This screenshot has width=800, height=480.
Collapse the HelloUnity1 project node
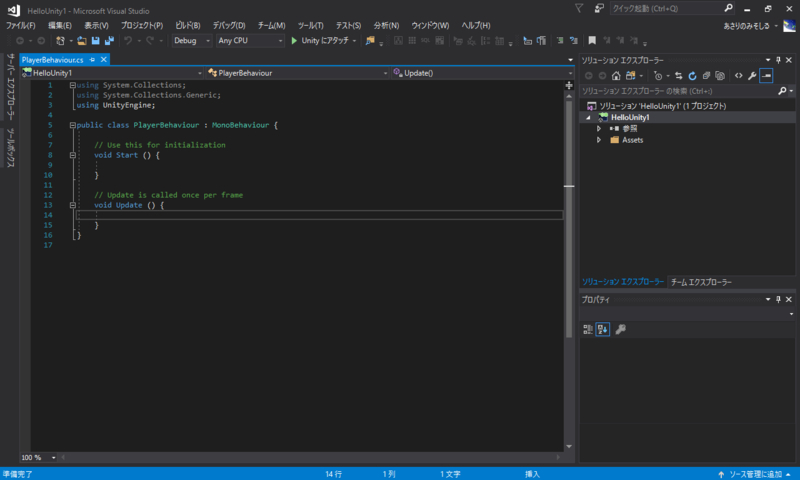coord(588,117)
